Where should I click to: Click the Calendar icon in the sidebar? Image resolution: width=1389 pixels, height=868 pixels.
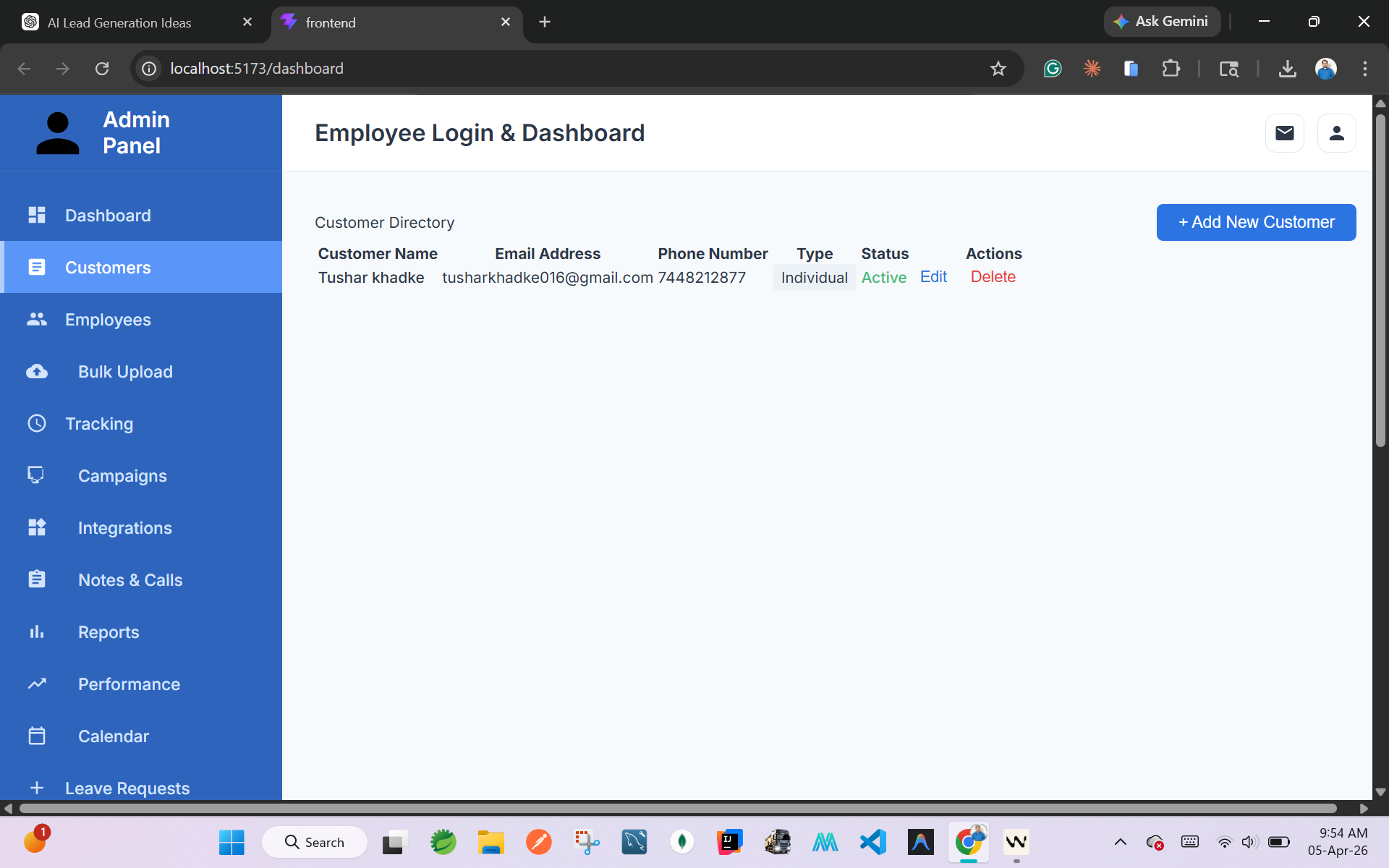37,736
